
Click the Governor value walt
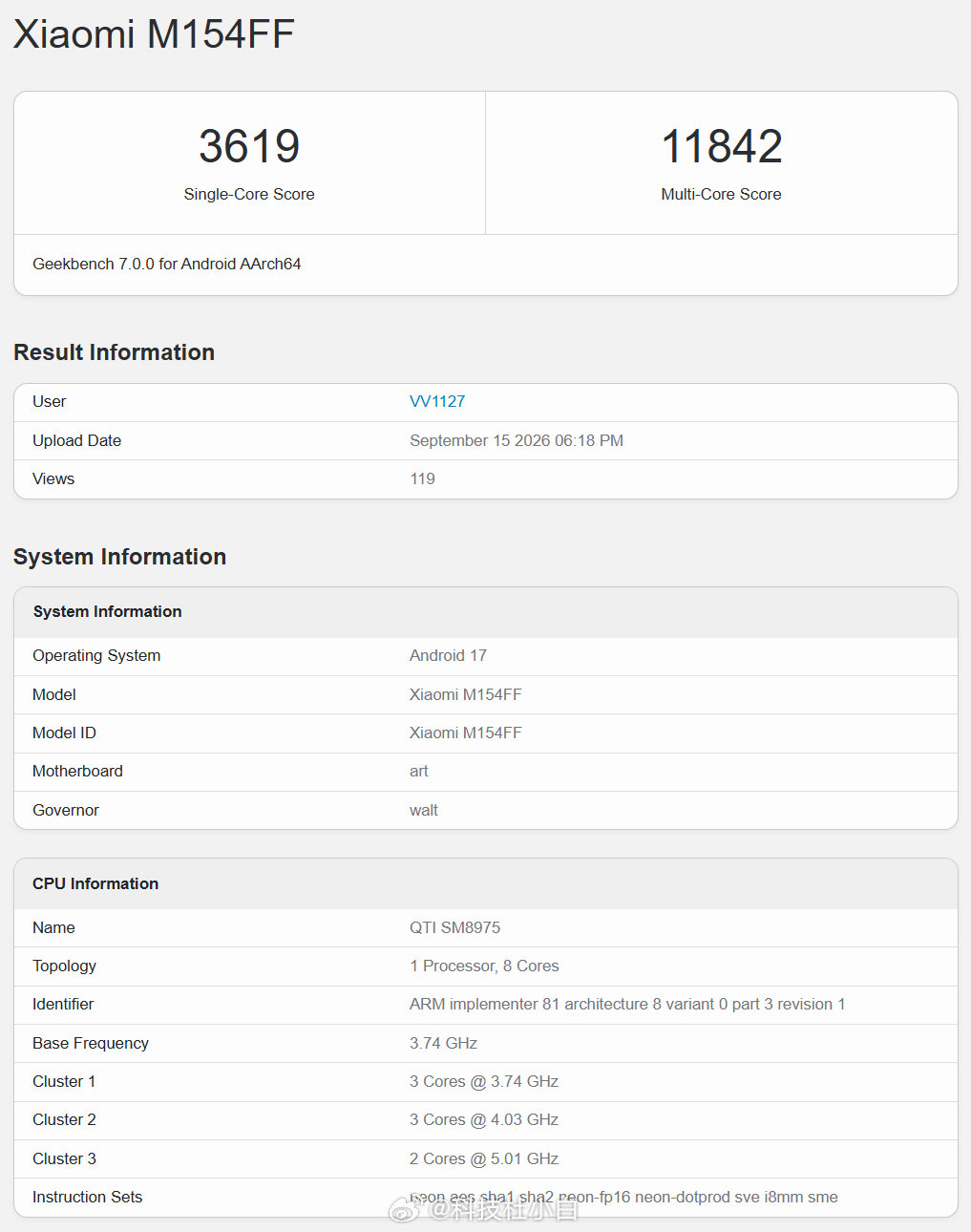pos(424,810)
